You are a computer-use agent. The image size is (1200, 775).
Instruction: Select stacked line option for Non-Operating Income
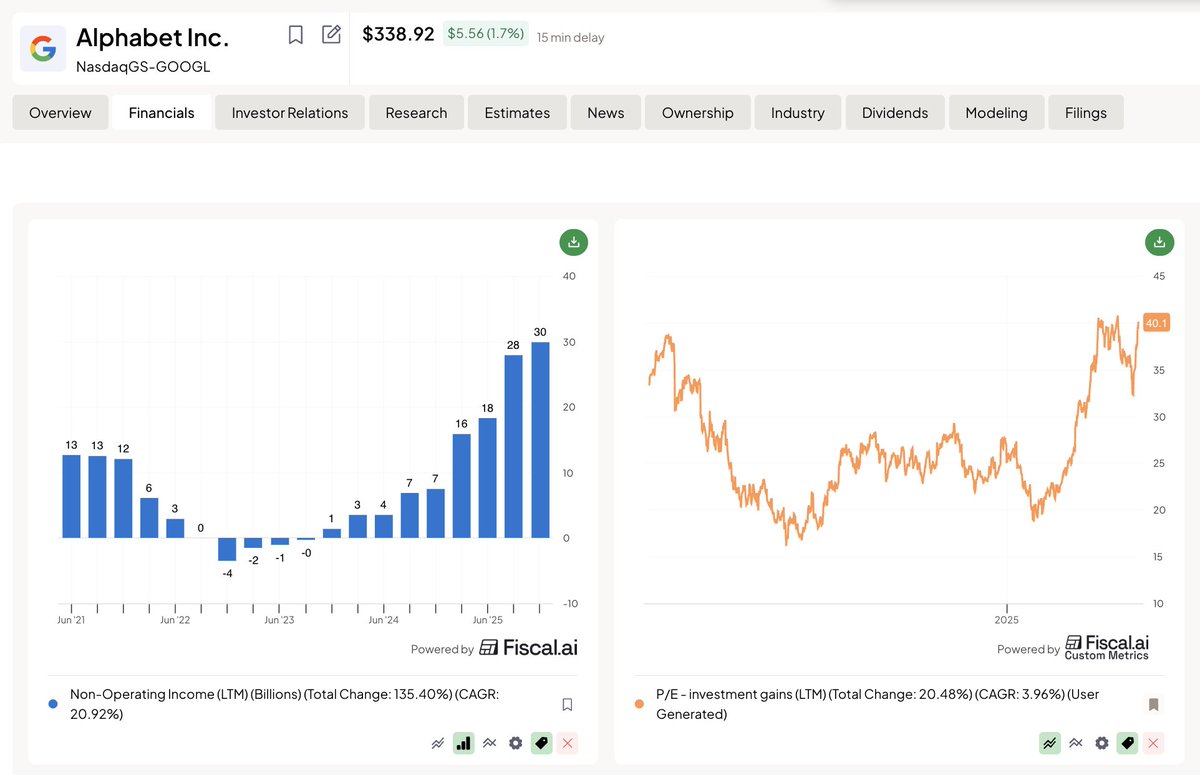[490, 743]
